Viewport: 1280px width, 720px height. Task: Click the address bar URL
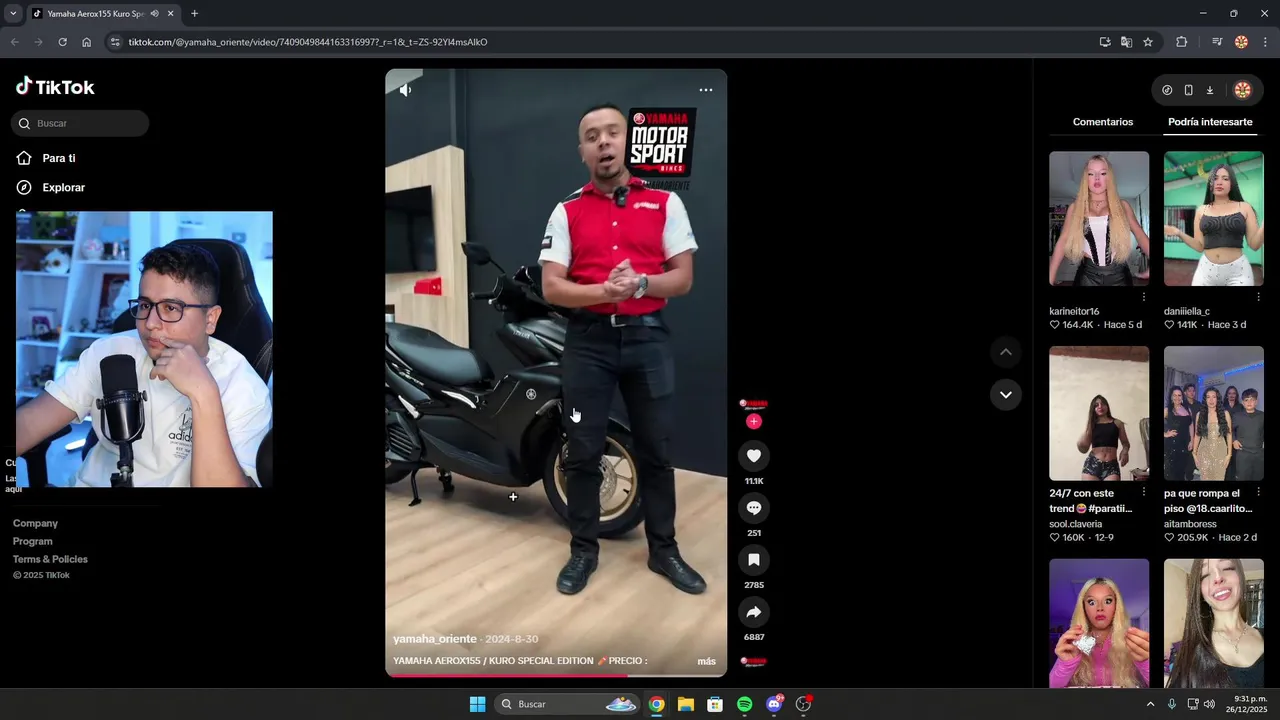coord(308,42)
